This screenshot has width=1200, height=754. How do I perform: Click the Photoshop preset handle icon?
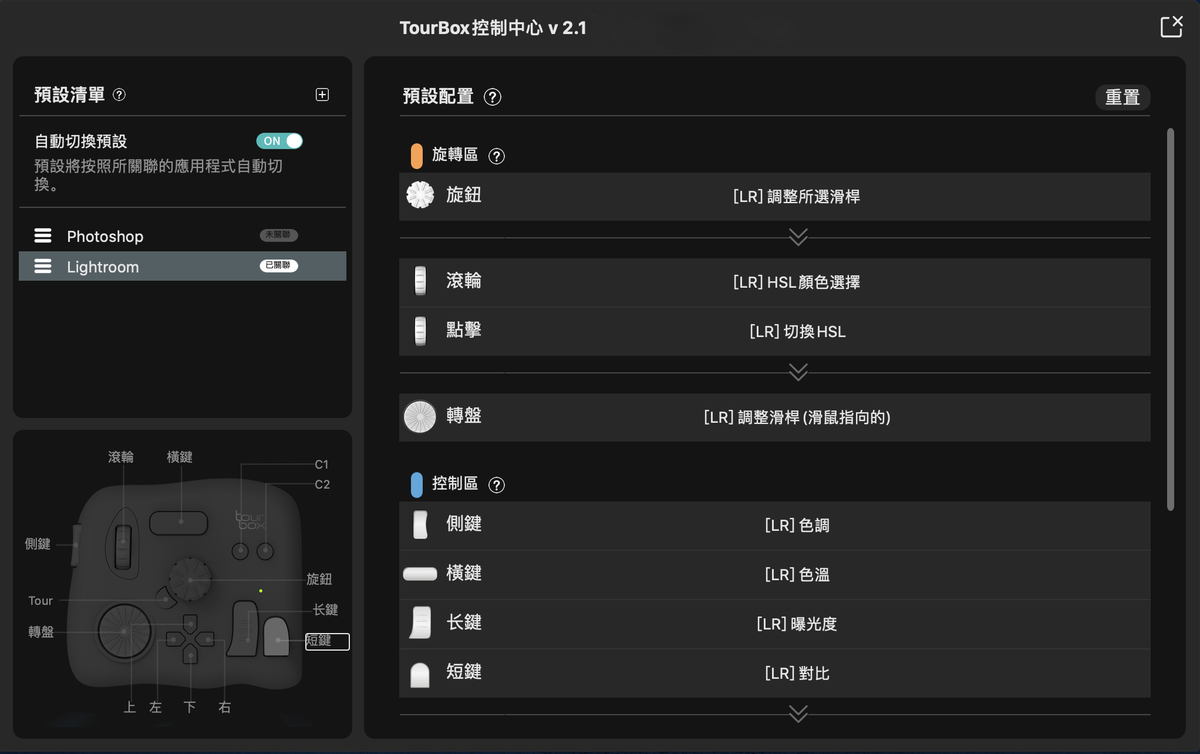[x=43, y=236]
